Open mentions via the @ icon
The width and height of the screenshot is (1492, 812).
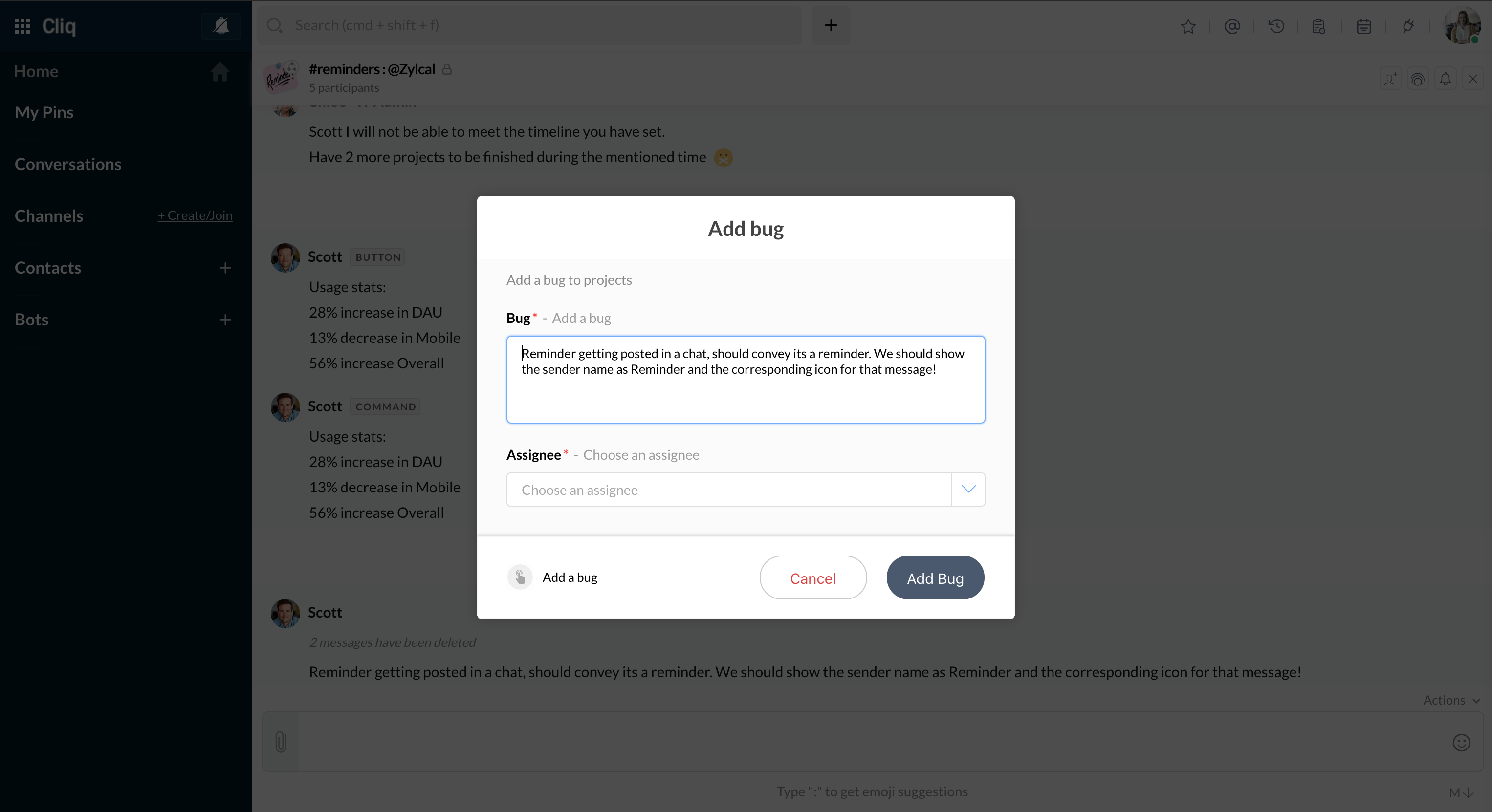[x=1232, y=26]
